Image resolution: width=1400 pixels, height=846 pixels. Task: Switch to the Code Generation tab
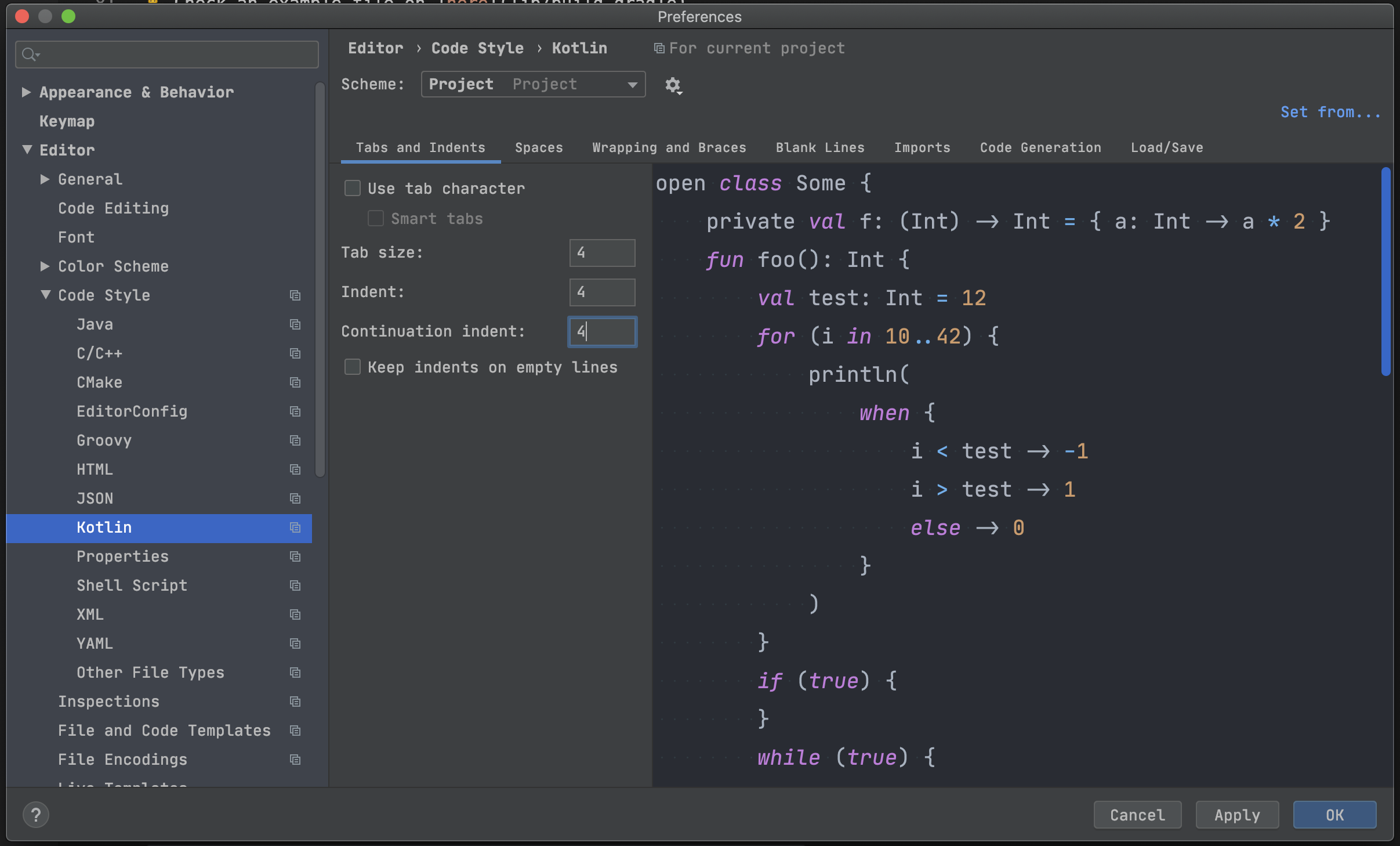(x=1040, y=147)
